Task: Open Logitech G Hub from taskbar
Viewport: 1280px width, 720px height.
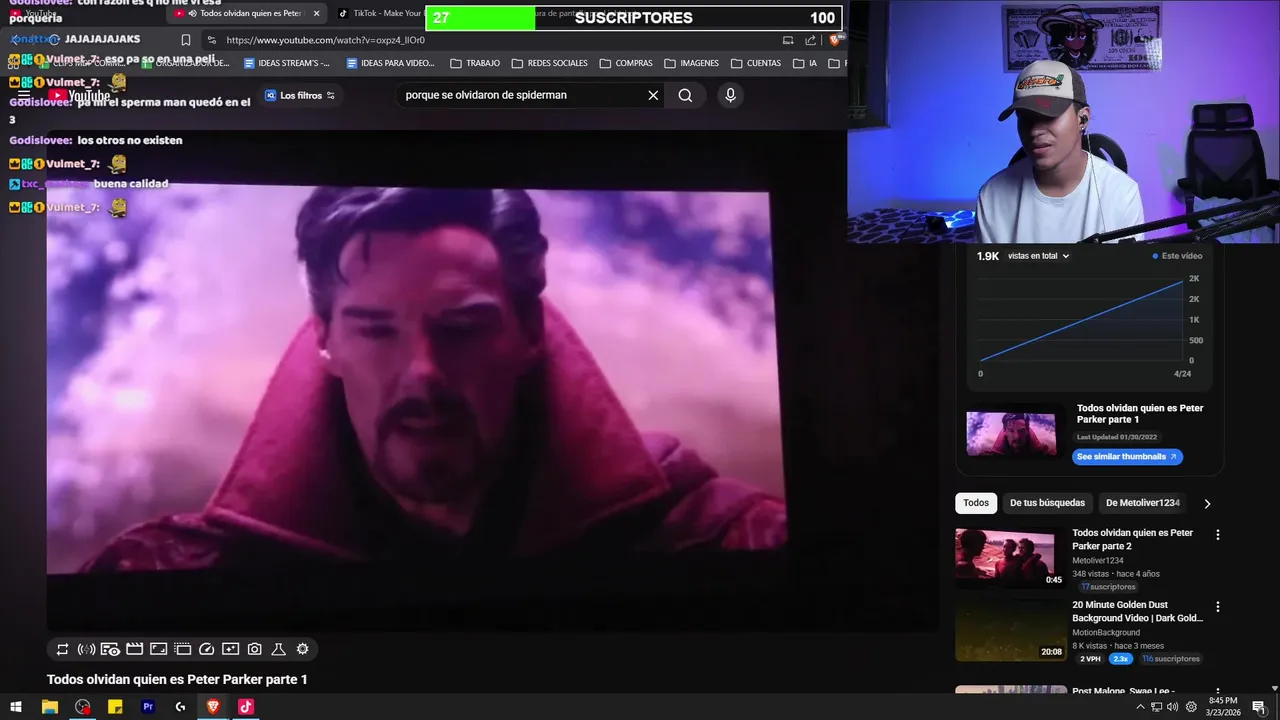Action: 180,706
